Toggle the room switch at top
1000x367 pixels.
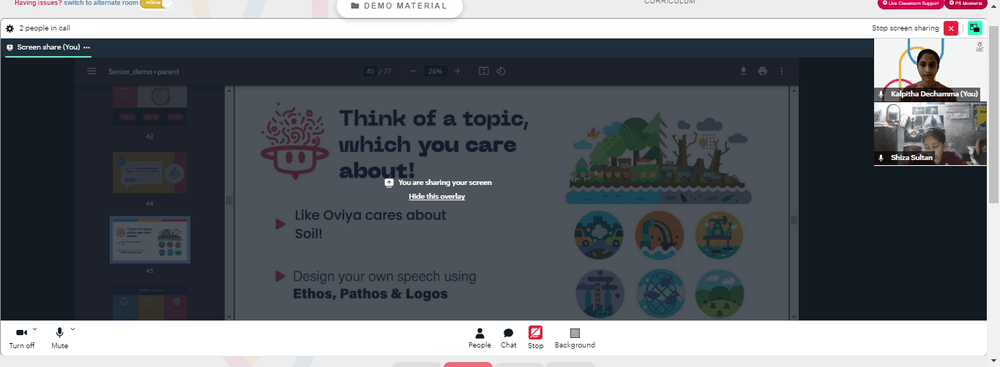coord(156,3)
